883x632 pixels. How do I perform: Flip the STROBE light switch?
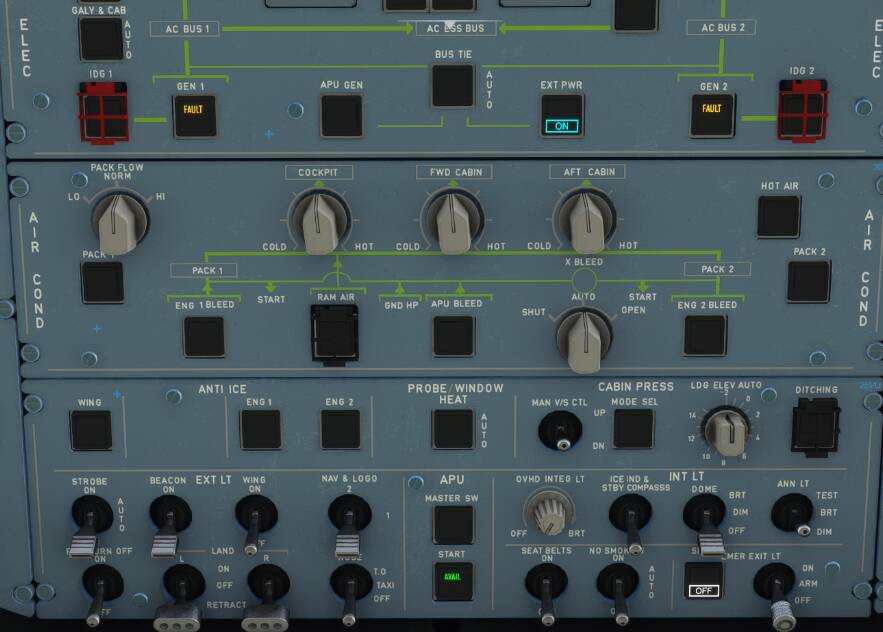point(83,513)
